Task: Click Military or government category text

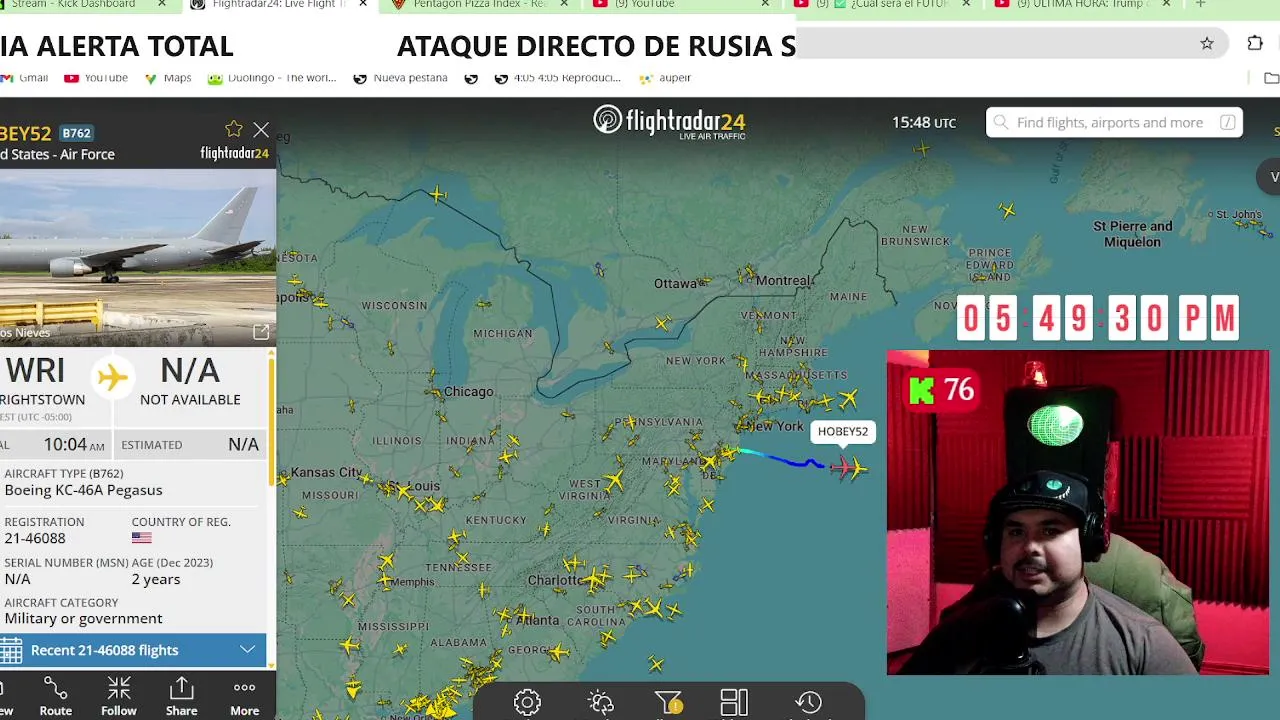Action: [83, 618]
